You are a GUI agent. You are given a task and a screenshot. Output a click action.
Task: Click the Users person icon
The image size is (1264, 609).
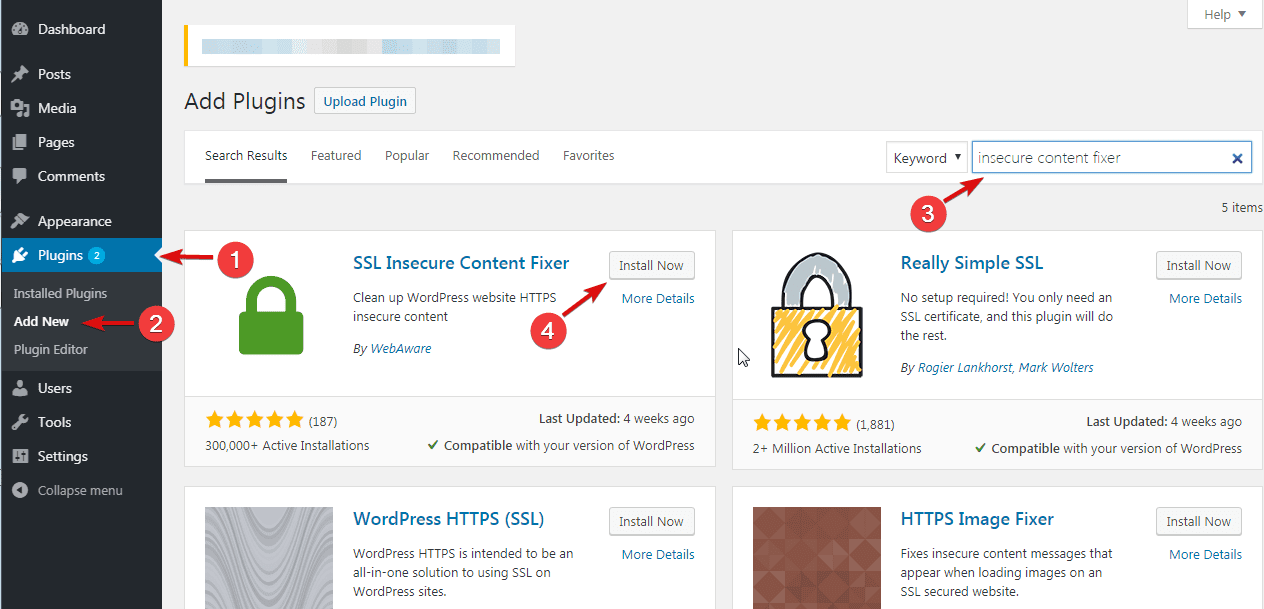click(20, 388)
